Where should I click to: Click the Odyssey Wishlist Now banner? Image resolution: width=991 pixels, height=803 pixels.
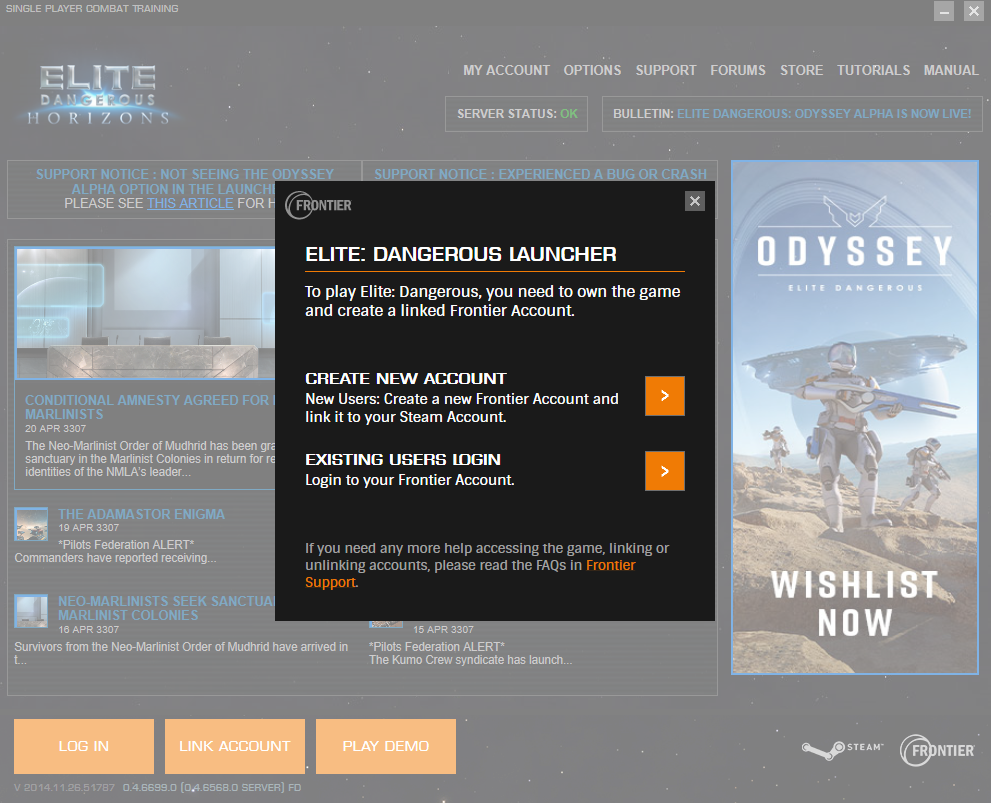854,418
